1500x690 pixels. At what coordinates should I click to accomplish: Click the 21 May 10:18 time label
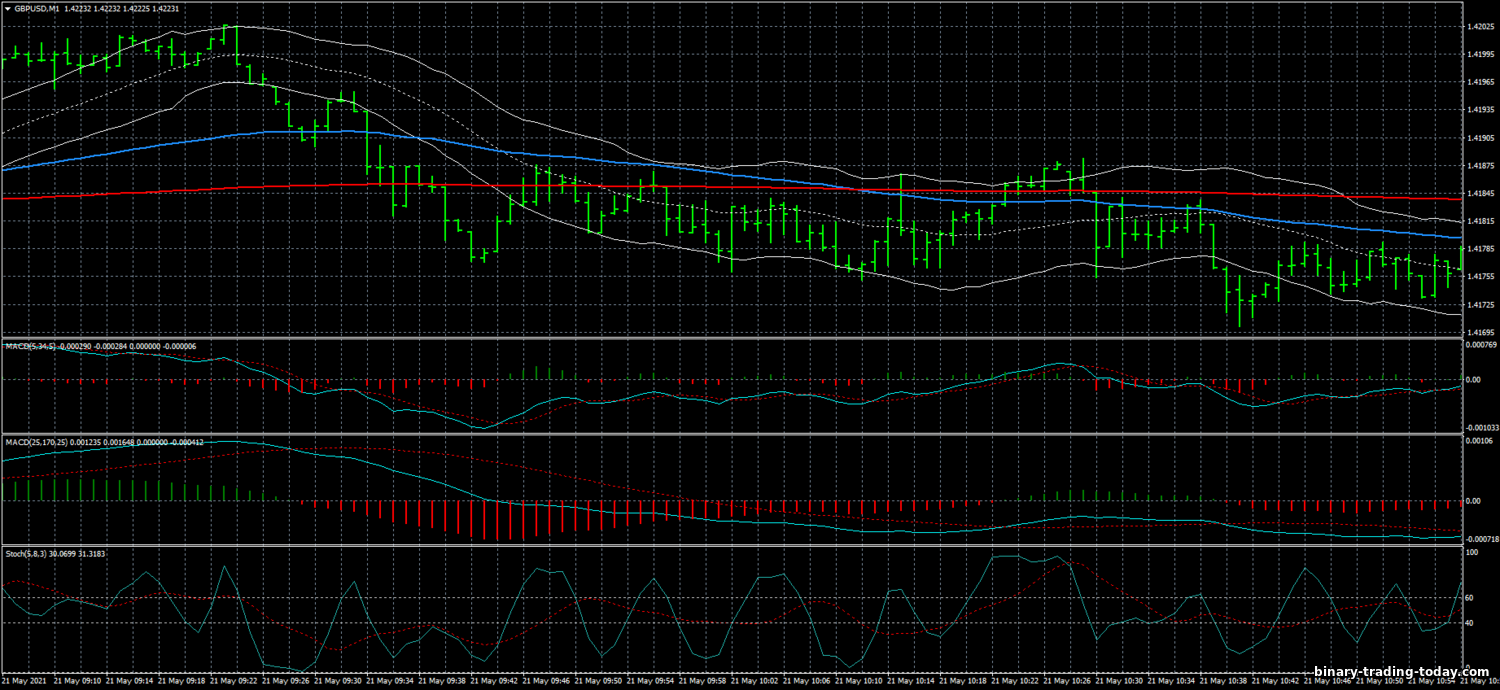(x=962, y=679)
